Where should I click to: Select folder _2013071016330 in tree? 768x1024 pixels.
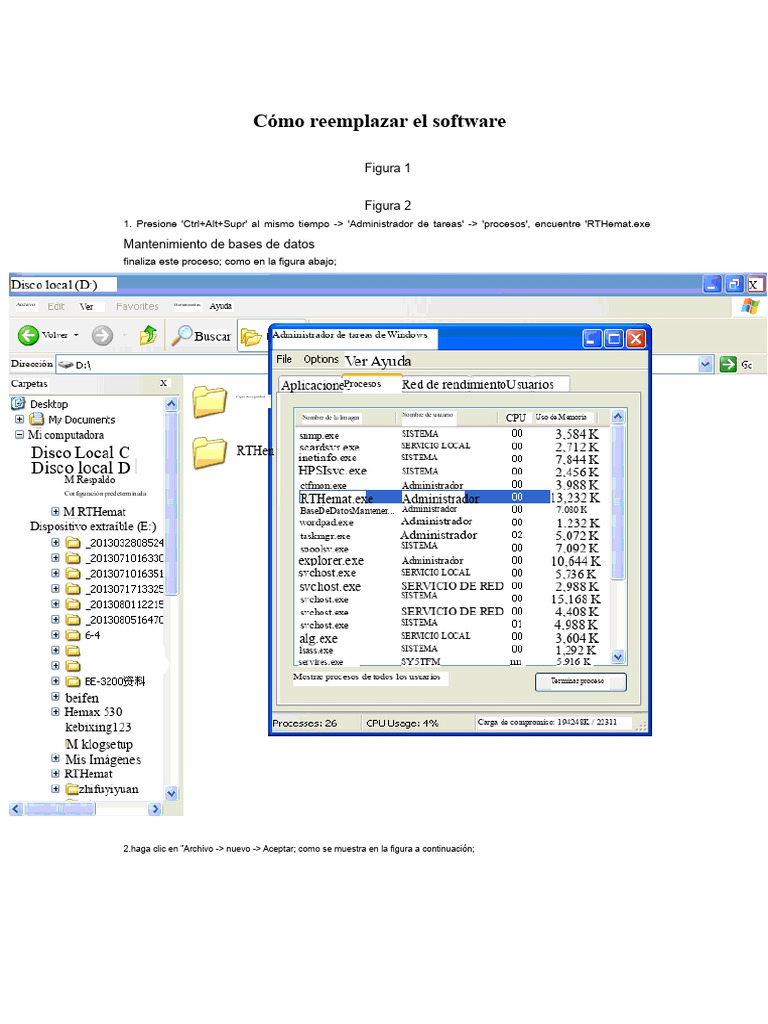(x=116, y=558)
